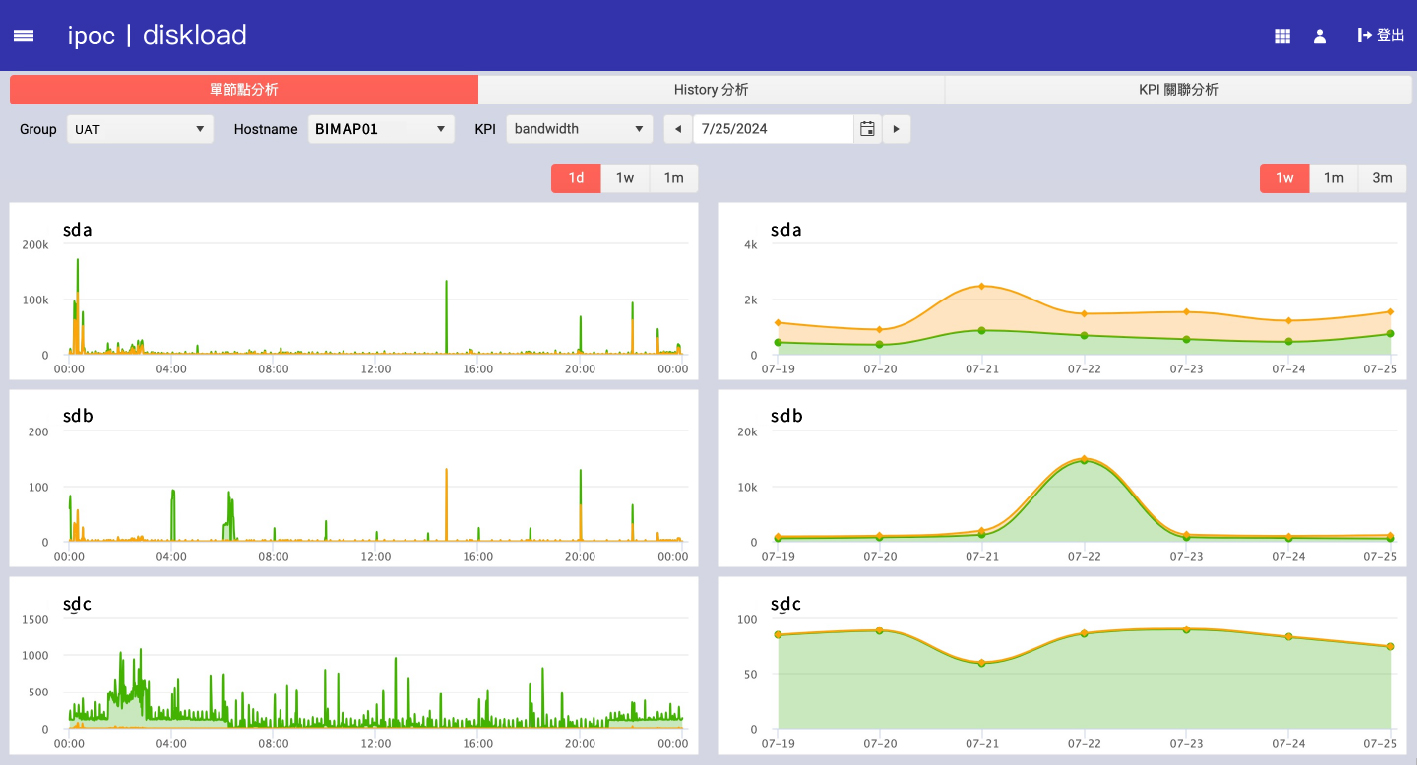This screenshot has width=1417, height=766.
Task: Click the 07-25 green point in sda weekly chart
Action: pyautogui.click(x=1390, y=334)
